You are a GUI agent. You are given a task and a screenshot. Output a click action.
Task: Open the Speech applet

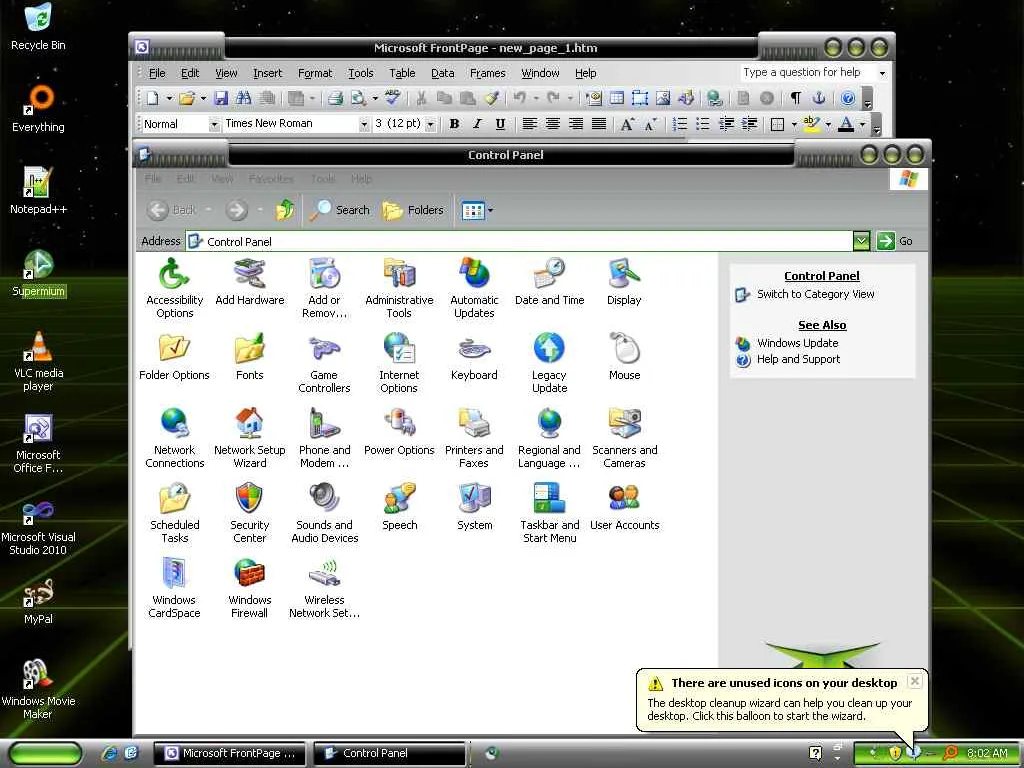pos(399,507)
